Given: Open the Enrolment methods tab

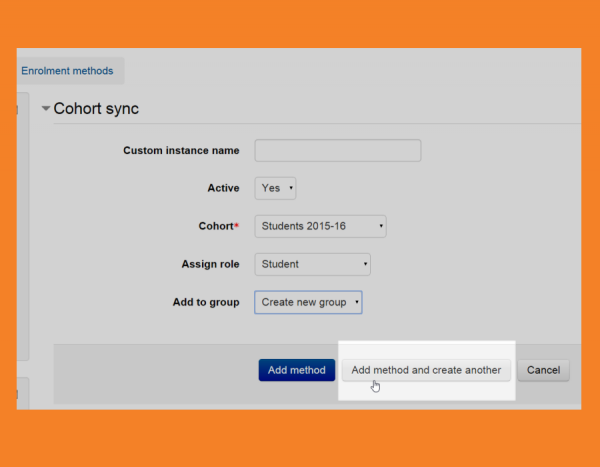Looking at the screenshot, I should coord(67,71).
